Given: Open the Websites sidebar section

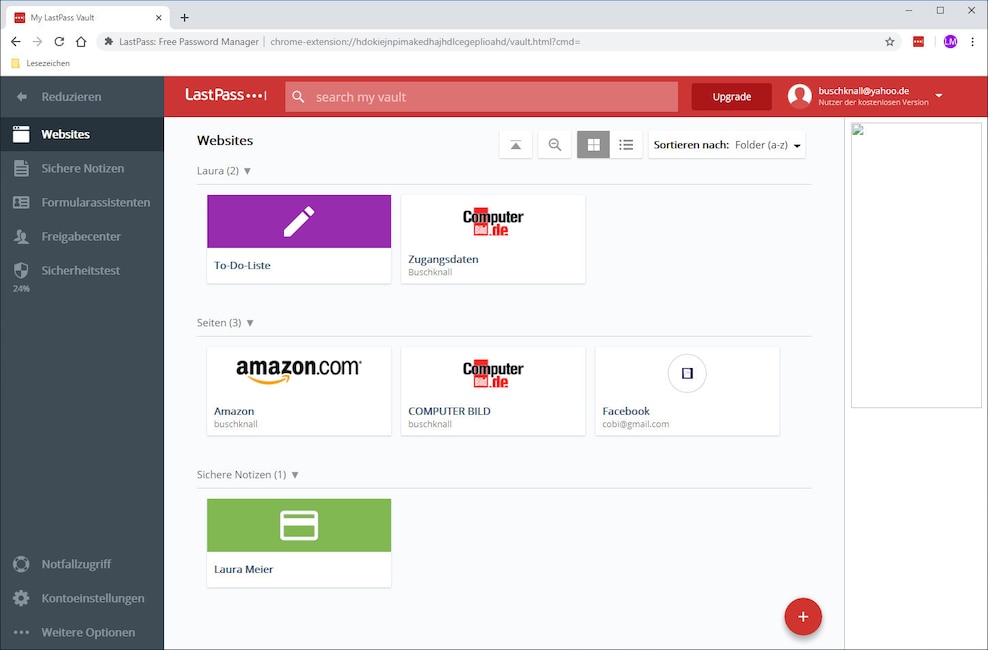Looking at the screenshot, I should (x=82, y=134).
